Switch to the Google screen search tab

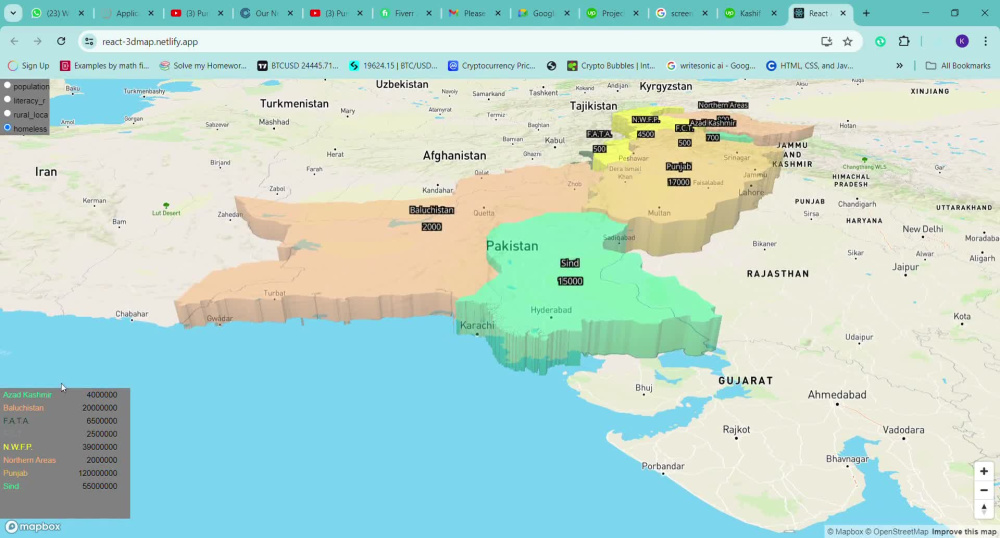click(682, 13)
